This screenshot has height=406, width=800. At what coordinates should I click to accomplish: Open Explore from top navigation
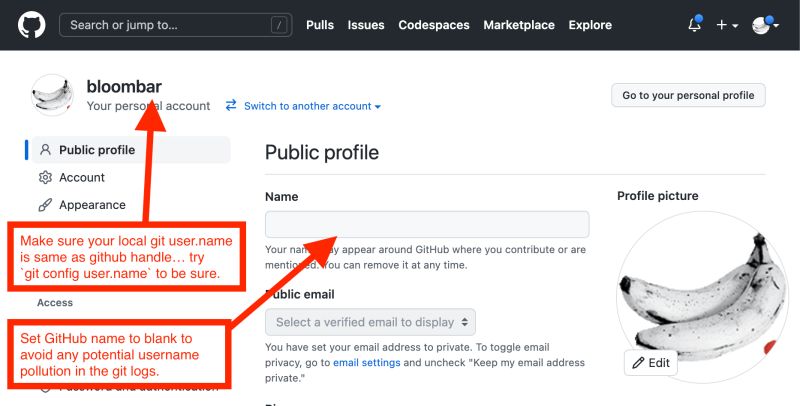(x=590, y=25)
